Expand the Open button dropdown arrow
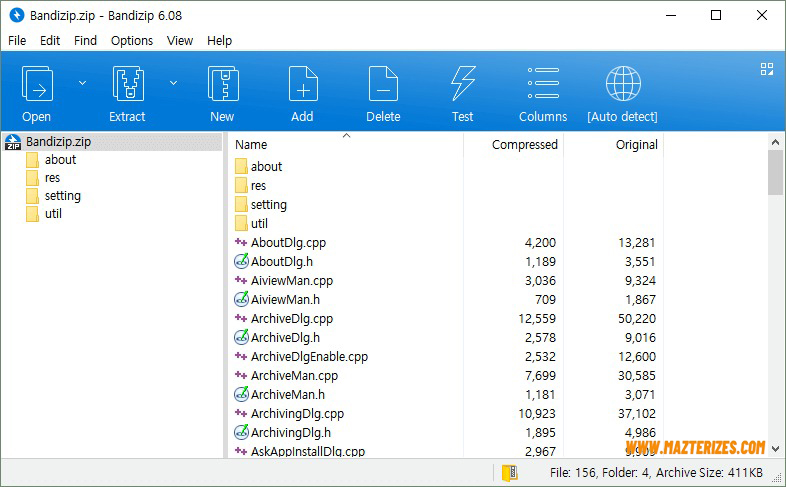786x487 pixels. [83, 83]
